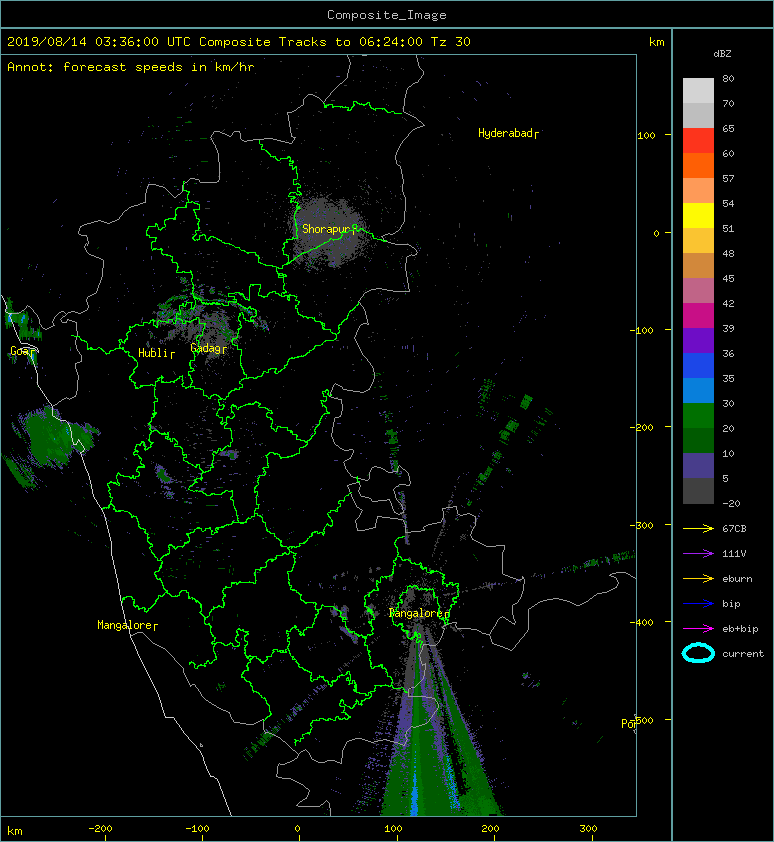Pick the yellow 54 dBZ color swatch
Viewport: 774px width, 842px height.
pyautogui.click(x=698, y=215)
